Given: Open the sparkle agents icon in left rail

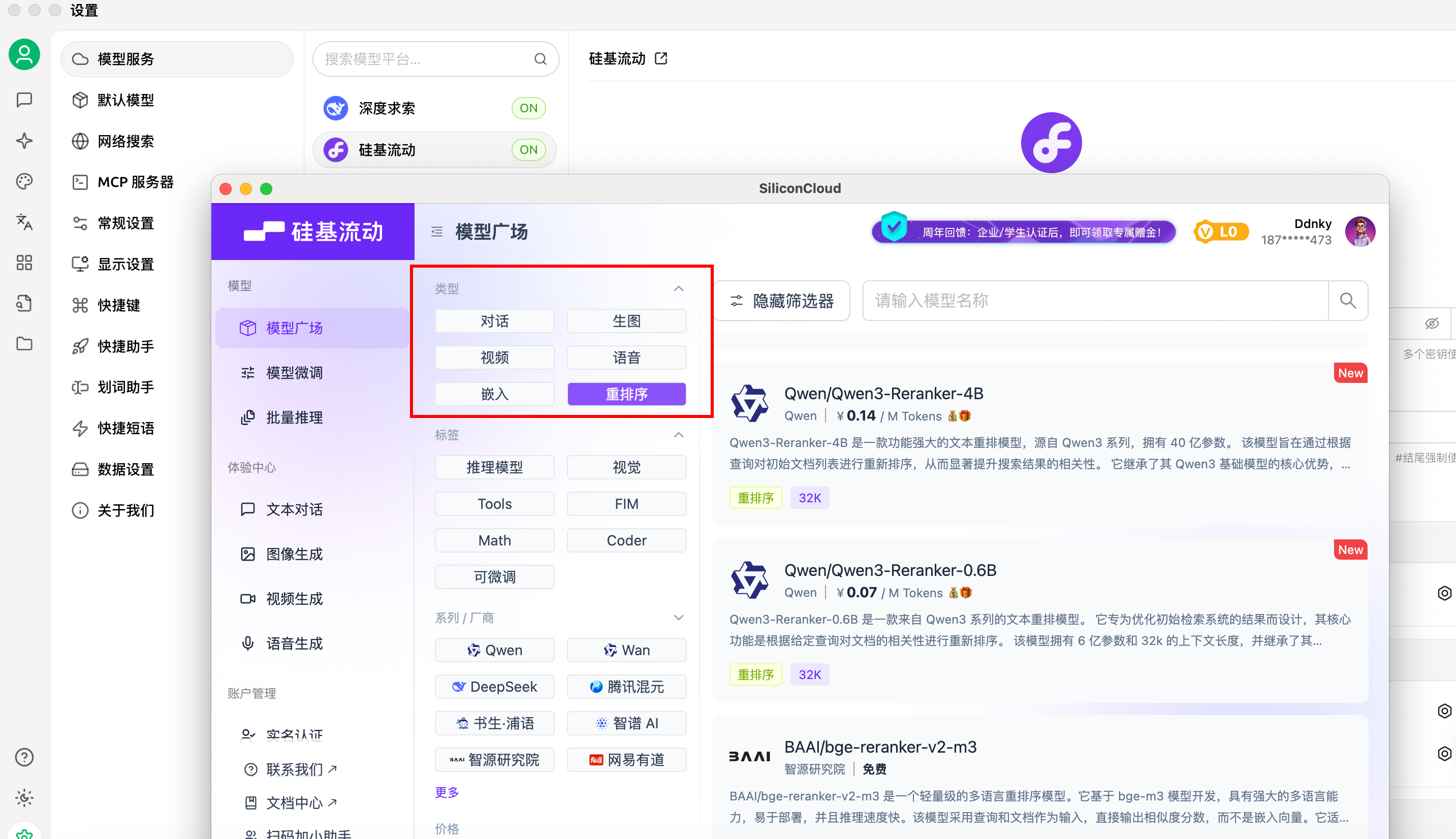Looking at the screenshot, I should tap(24, 141).
